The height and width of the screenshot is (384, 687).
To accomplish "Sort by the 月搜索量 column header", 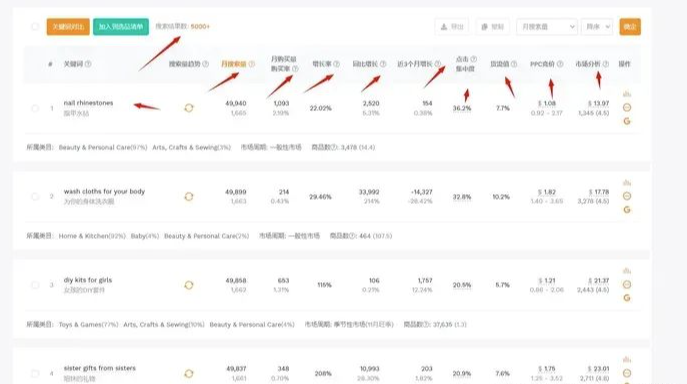I will pyautogui.click(x=234, y=64).
